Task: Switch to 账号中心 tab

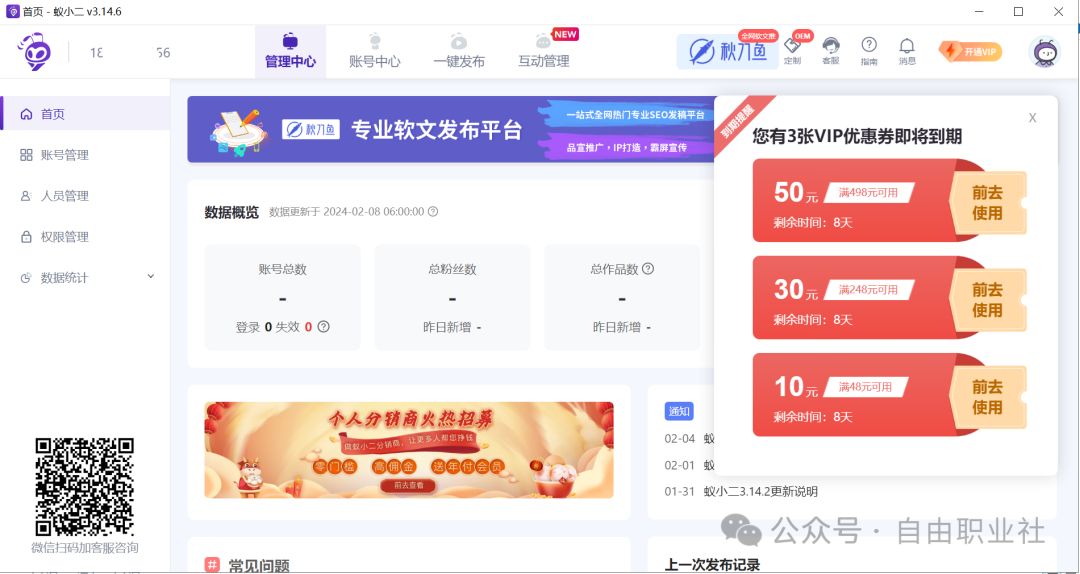Action: coord(374,52)
